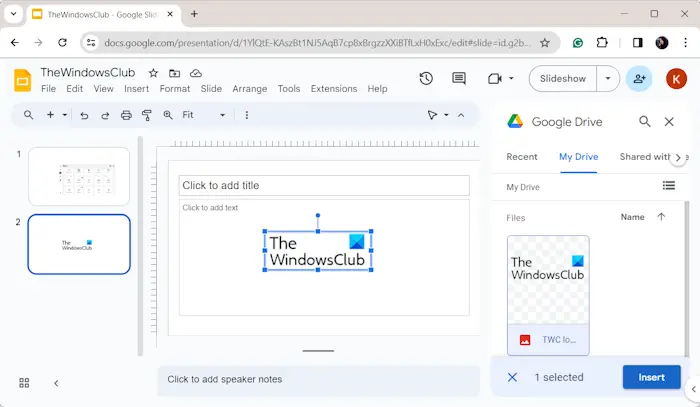700x407 pixels.
Task: Click the Zoom magnifier tool
Action: 168,115
